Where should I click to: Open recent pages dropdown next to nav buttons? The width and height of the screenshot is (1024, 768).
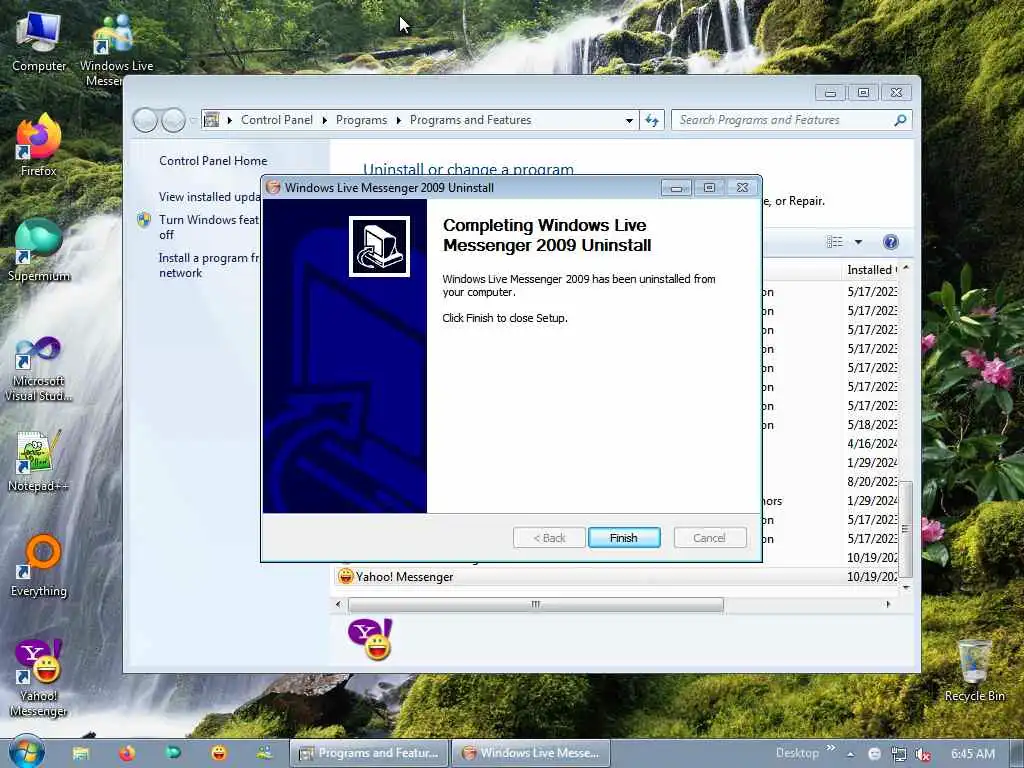(x=193, y=120)
